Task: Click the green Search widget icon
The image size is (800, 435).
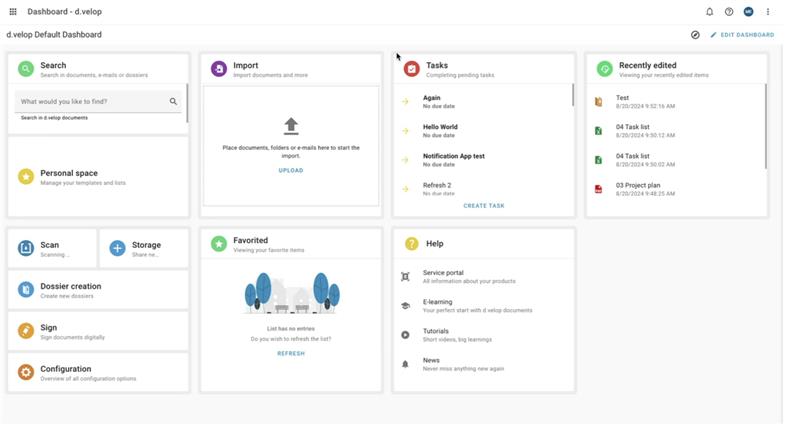Action: tap(26, 69)
